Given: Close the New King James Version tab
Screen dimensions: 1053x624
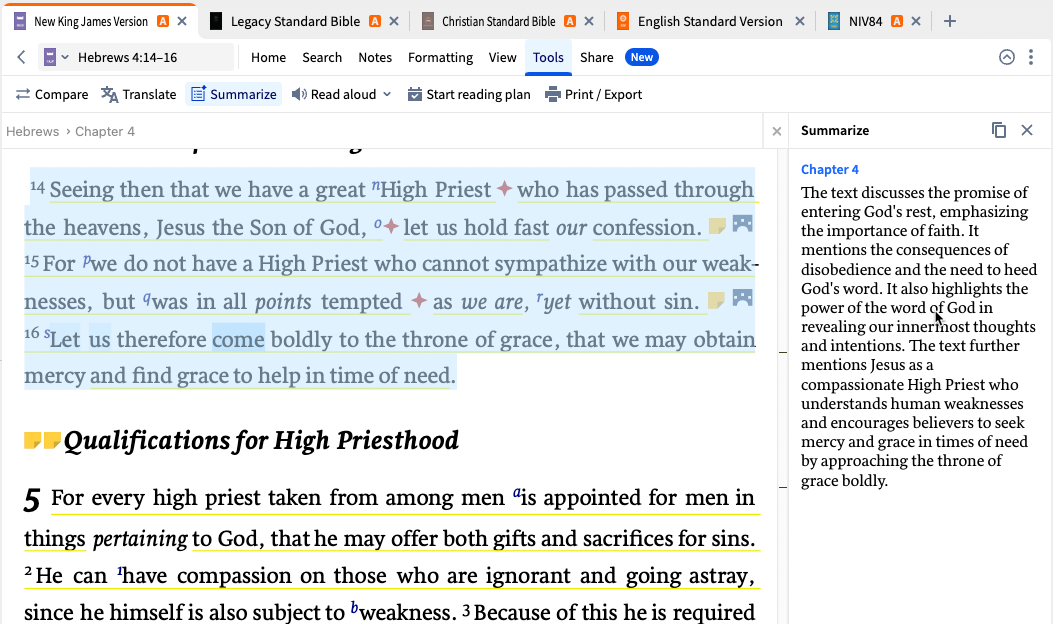Looking at the screenshot, I should [182, 21].
